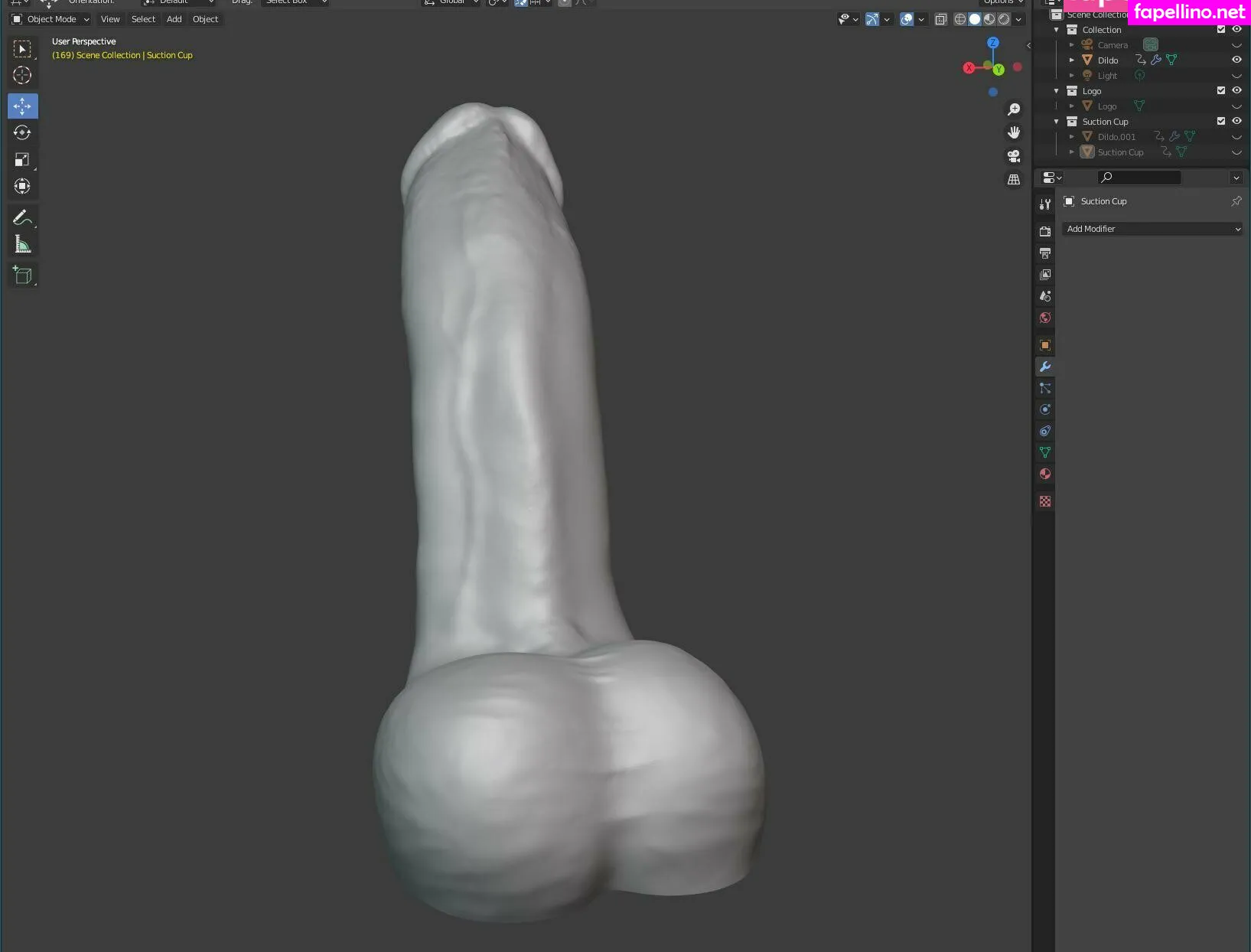
Task: Select the Move tool in the toolbar
Action: point(22,106)
